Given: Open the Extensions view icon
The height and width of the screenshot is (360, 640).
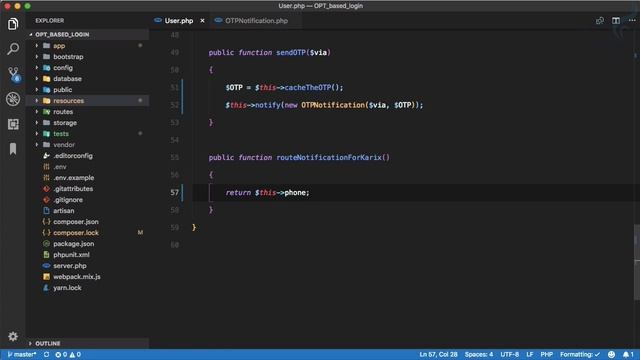Looking at the screenshot, I should click(13, 124).
